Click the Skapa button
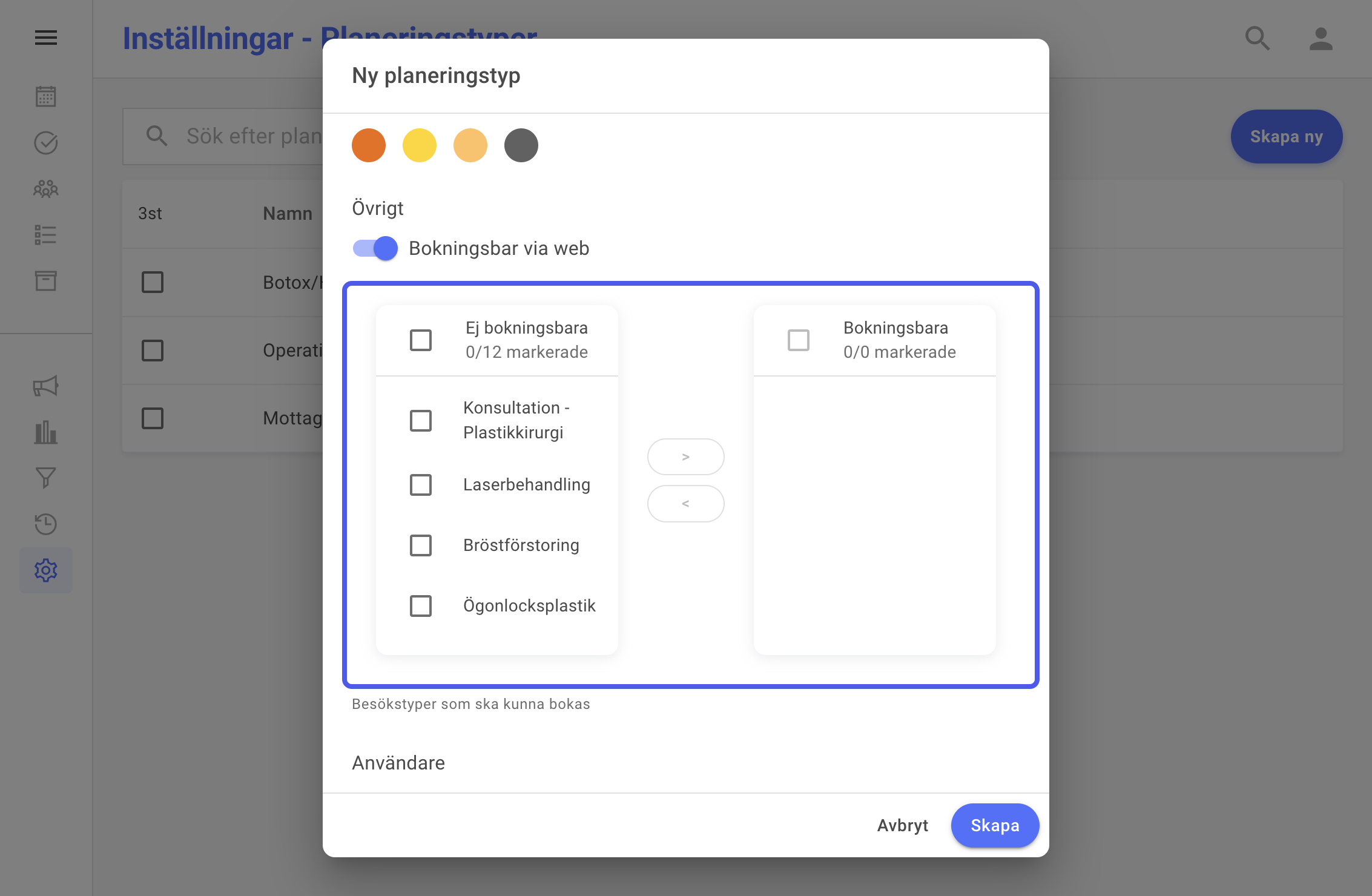 coord(995,826)
